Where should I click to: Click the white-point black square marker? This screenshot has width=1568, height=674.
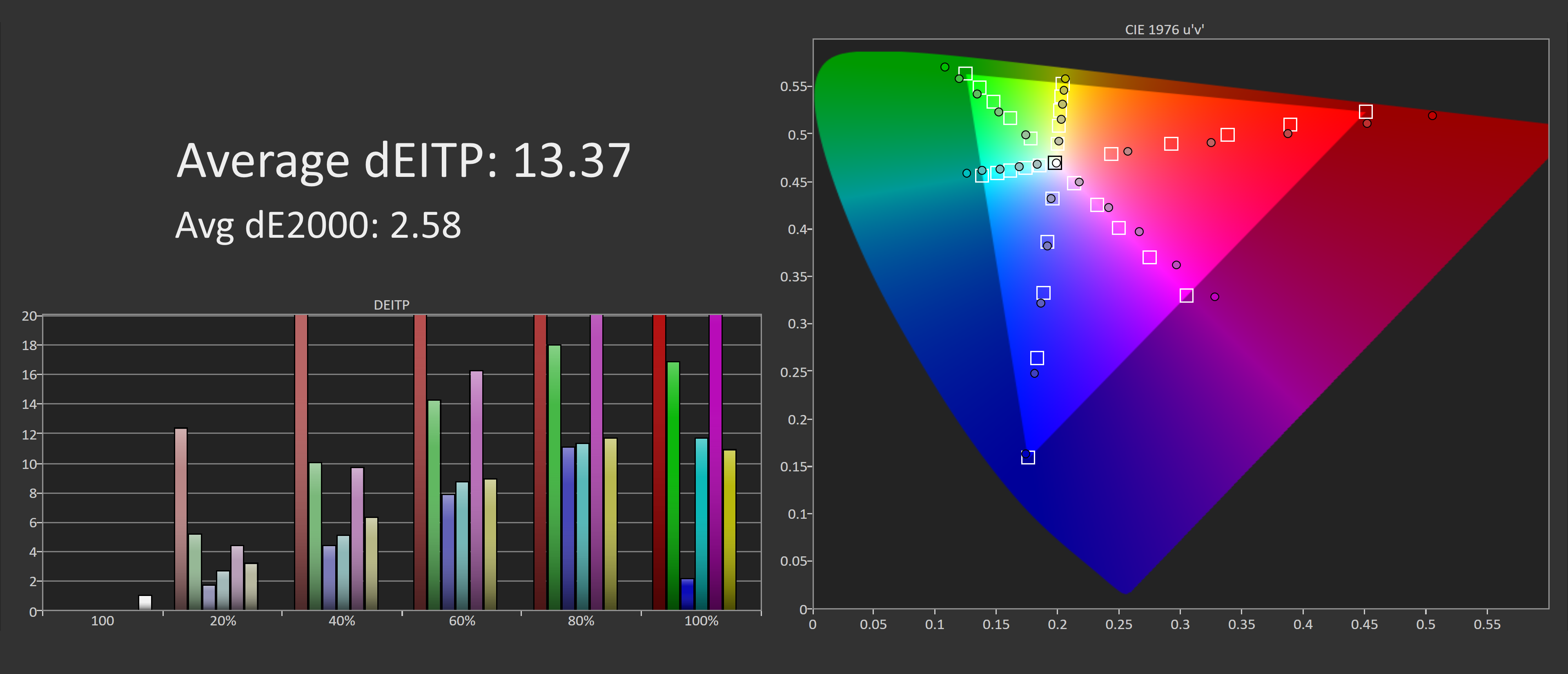coord(1055,163)
